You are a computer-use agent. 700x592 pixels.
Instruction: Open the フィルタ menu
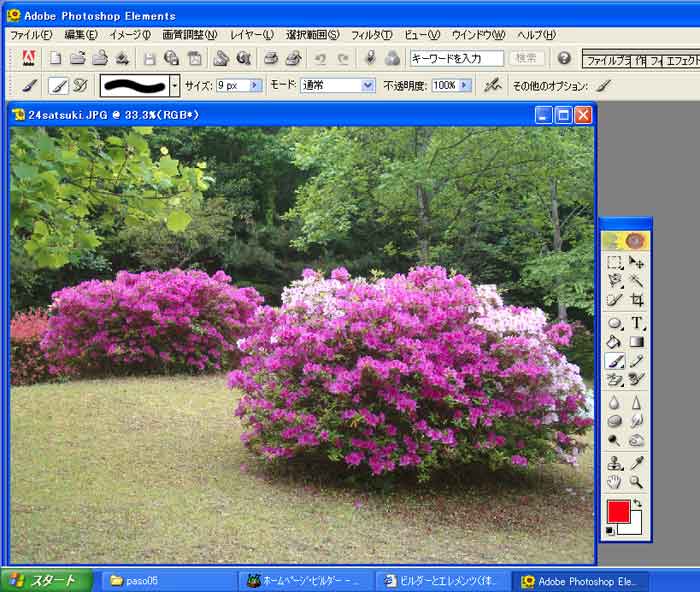372,35
